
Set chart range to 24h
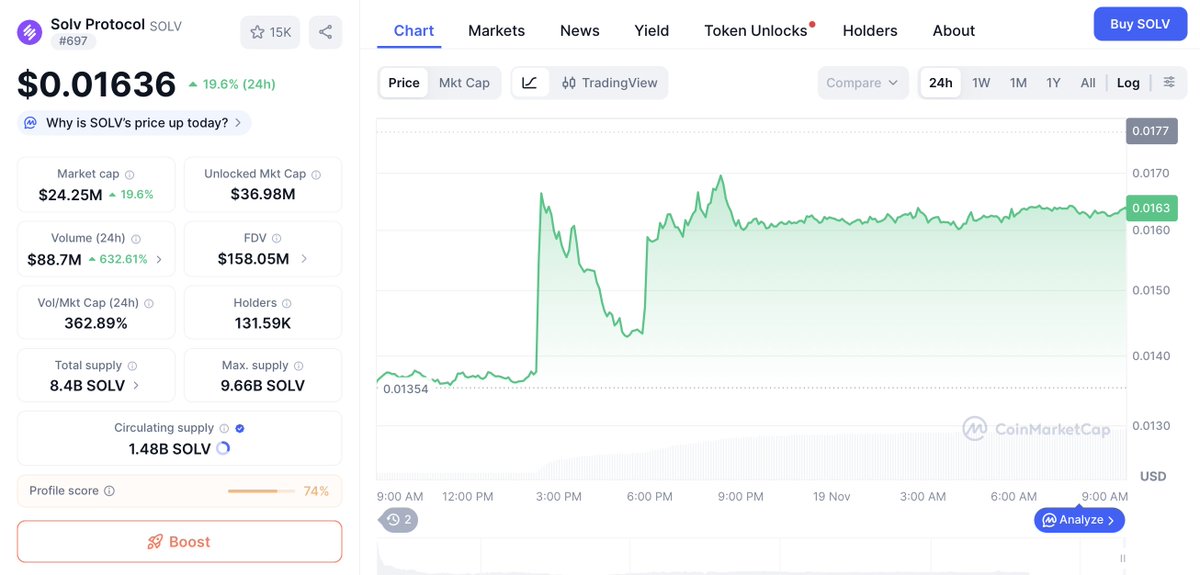(941, 83)
